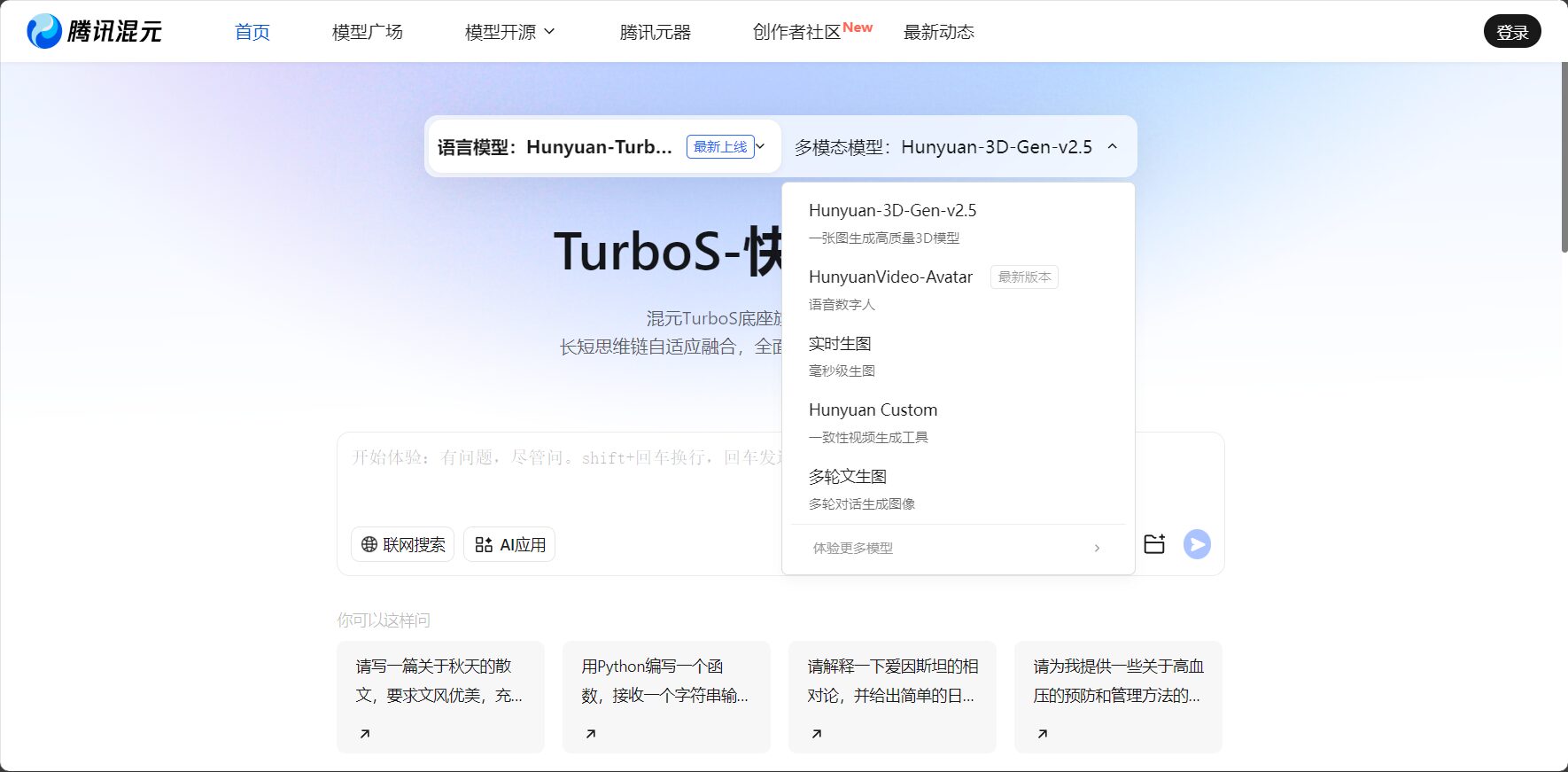Image resolution: width=1568 pixels, height=772 pixels.
Task: Click the 一张图生成高质量3D模型 description
Action: (x=884, y=238)
